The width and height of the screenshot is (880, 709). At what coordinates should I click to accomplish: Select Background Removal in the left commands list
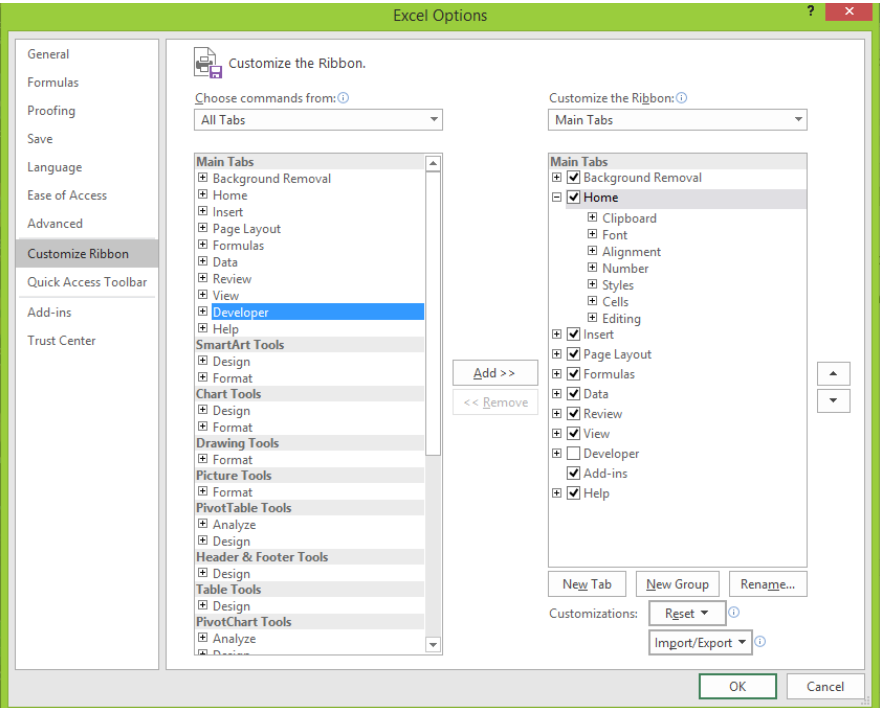[272, 179]
